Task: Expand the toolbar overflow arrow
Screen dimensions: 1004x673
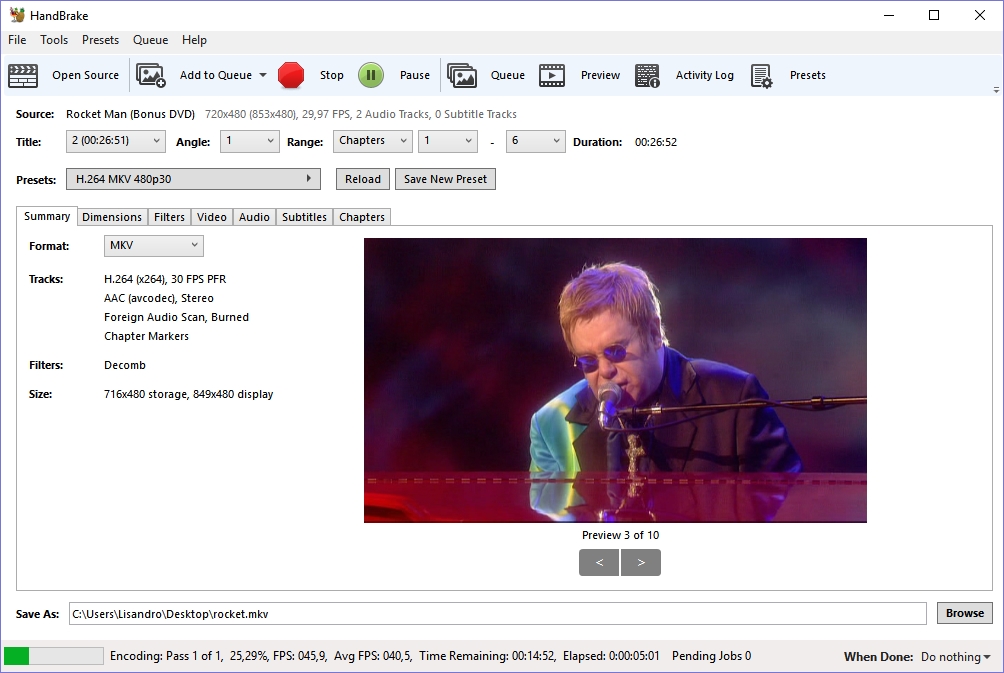Action: click(x=996, y=90)
